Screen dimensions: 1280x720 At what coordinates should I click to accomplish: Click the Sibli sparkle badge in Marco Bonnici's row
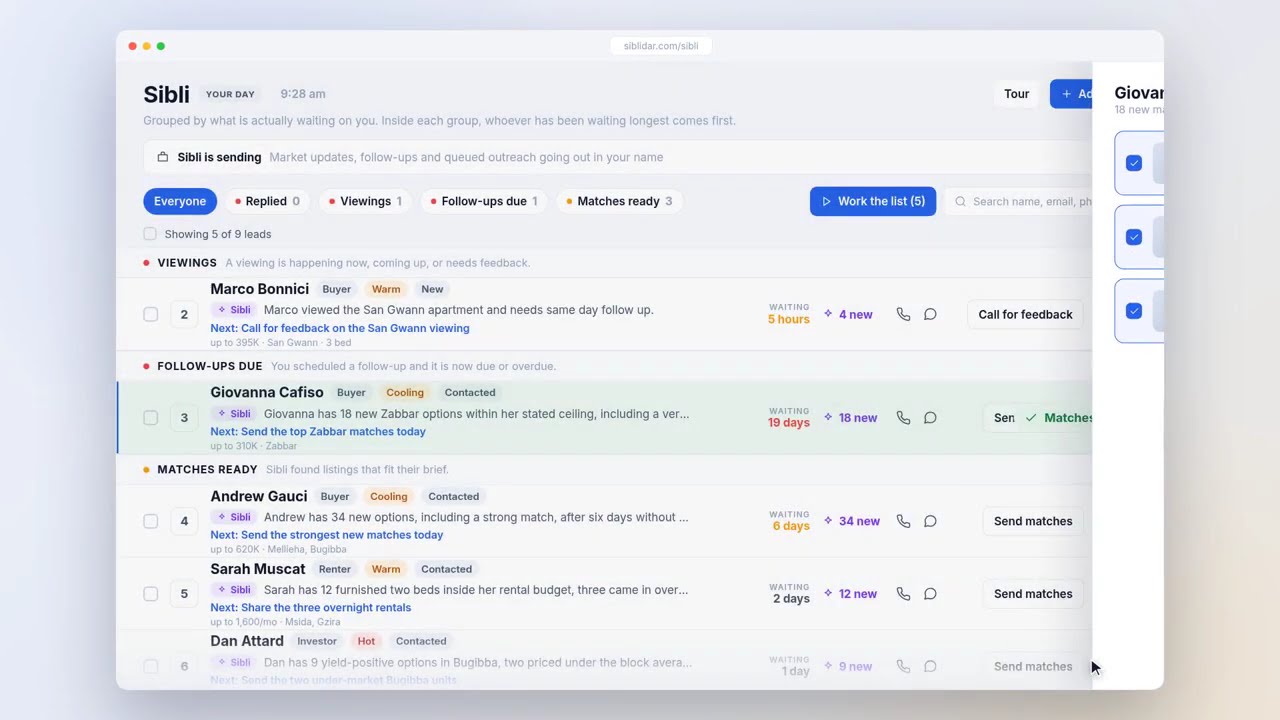click(234, 310)
